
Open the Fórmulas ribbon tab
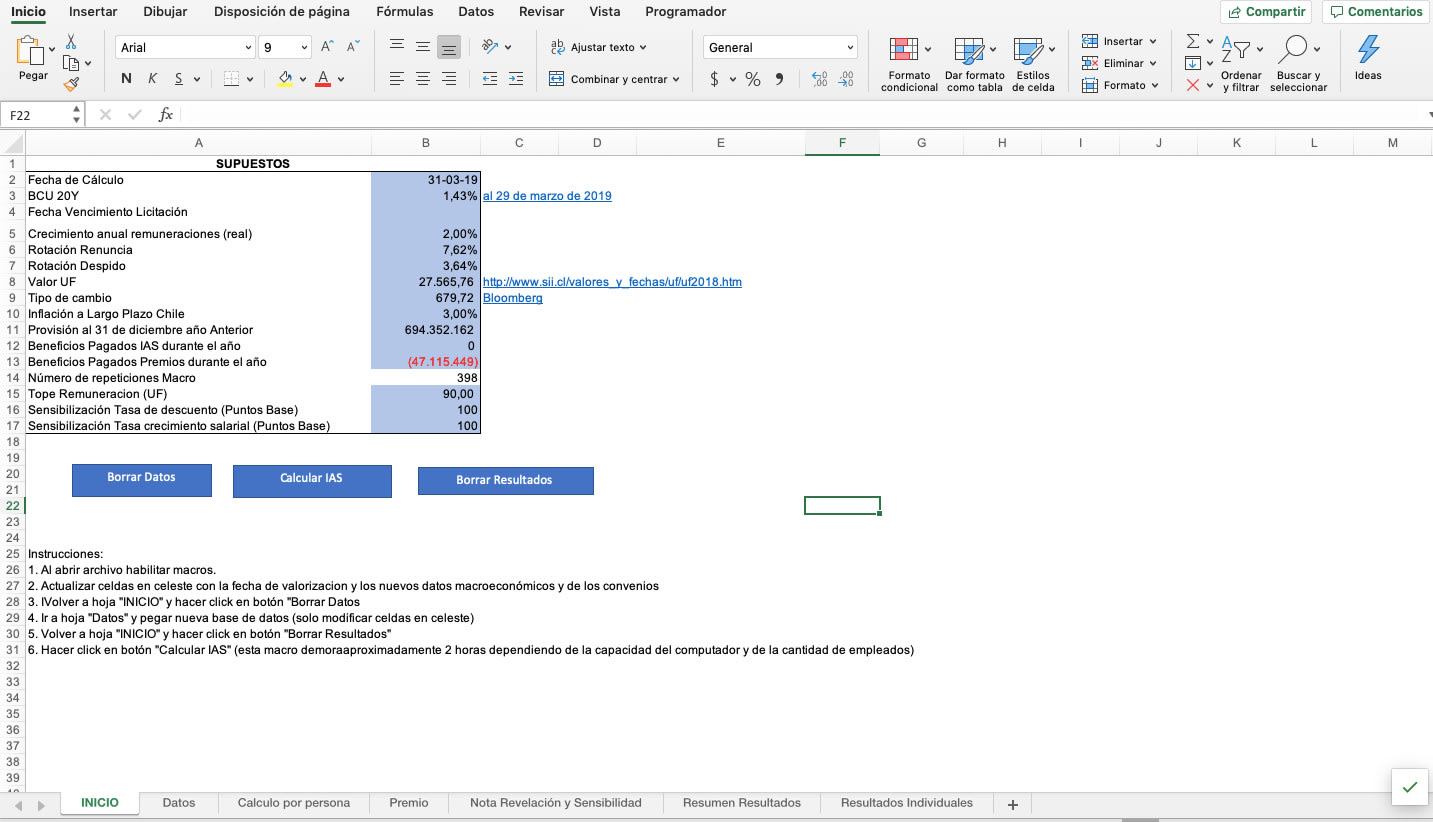[404, 12]
